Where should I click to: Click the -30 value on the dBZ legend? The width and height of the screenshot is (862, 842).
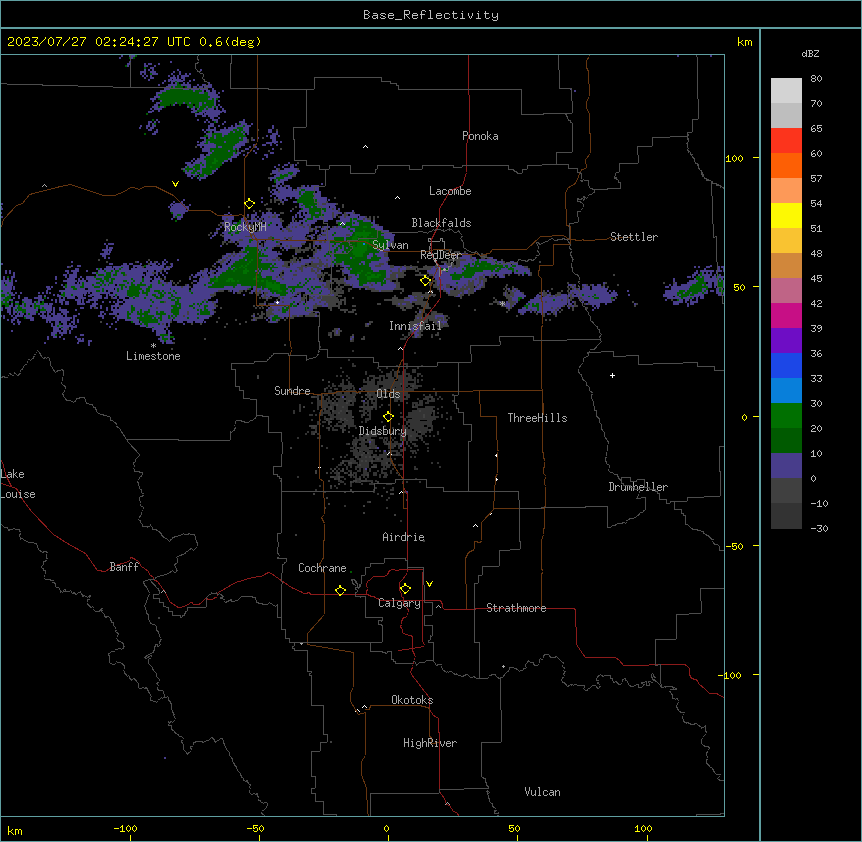(819, 528)
